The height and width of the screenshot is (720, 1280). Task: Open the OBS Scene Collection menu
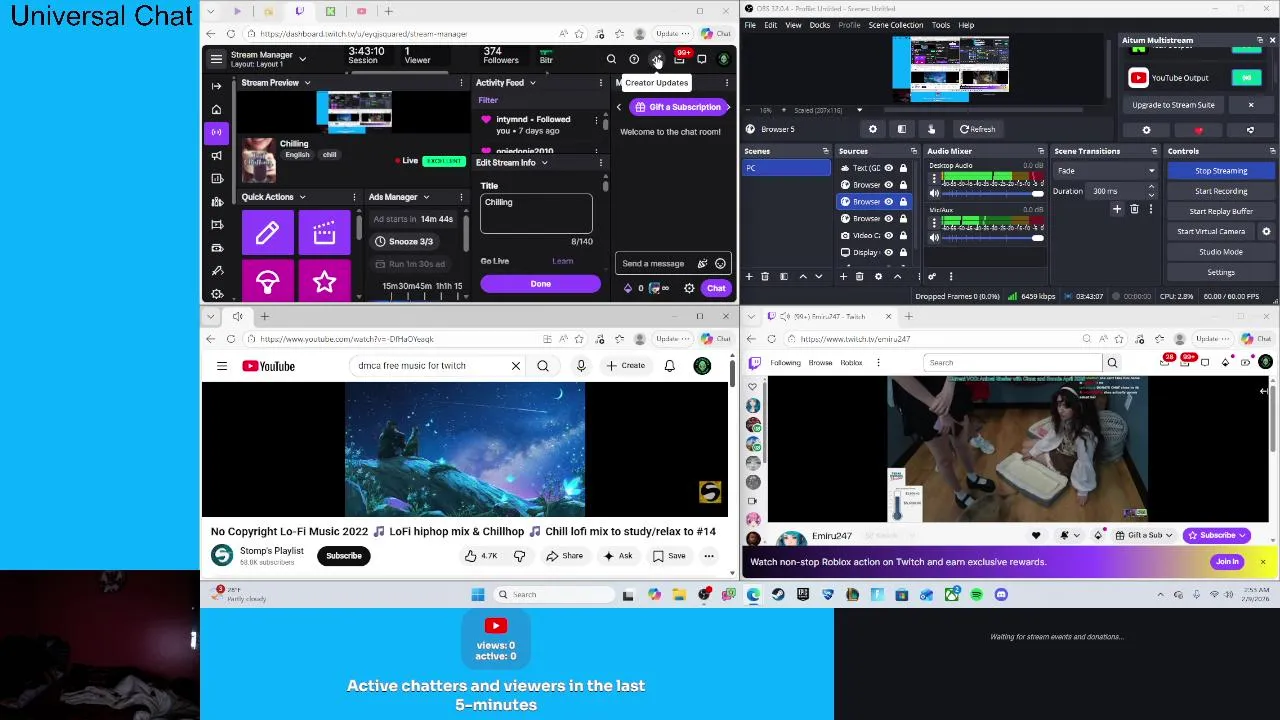[x=895, y=25]
